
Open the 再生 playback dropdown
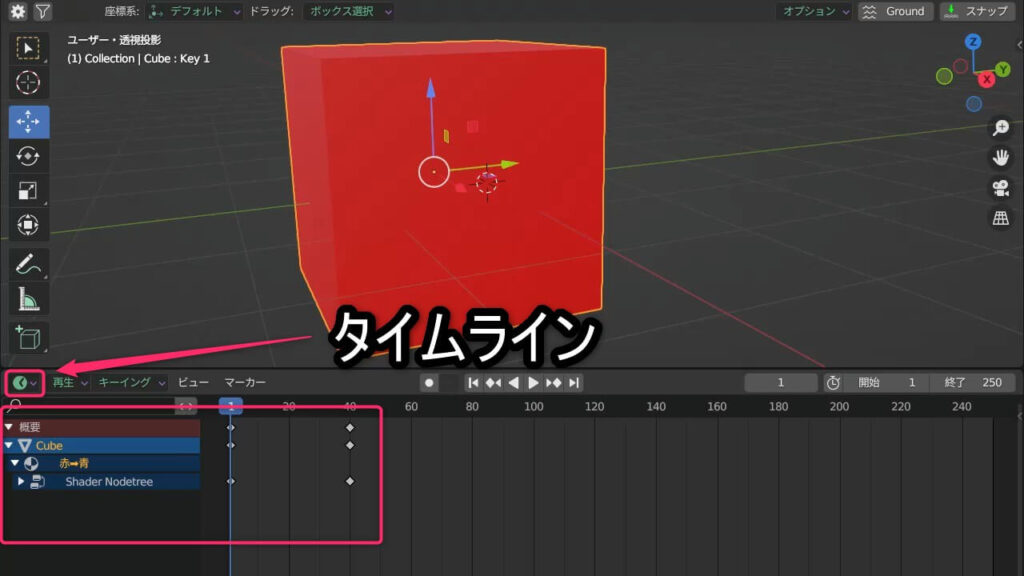coord(70,383)
